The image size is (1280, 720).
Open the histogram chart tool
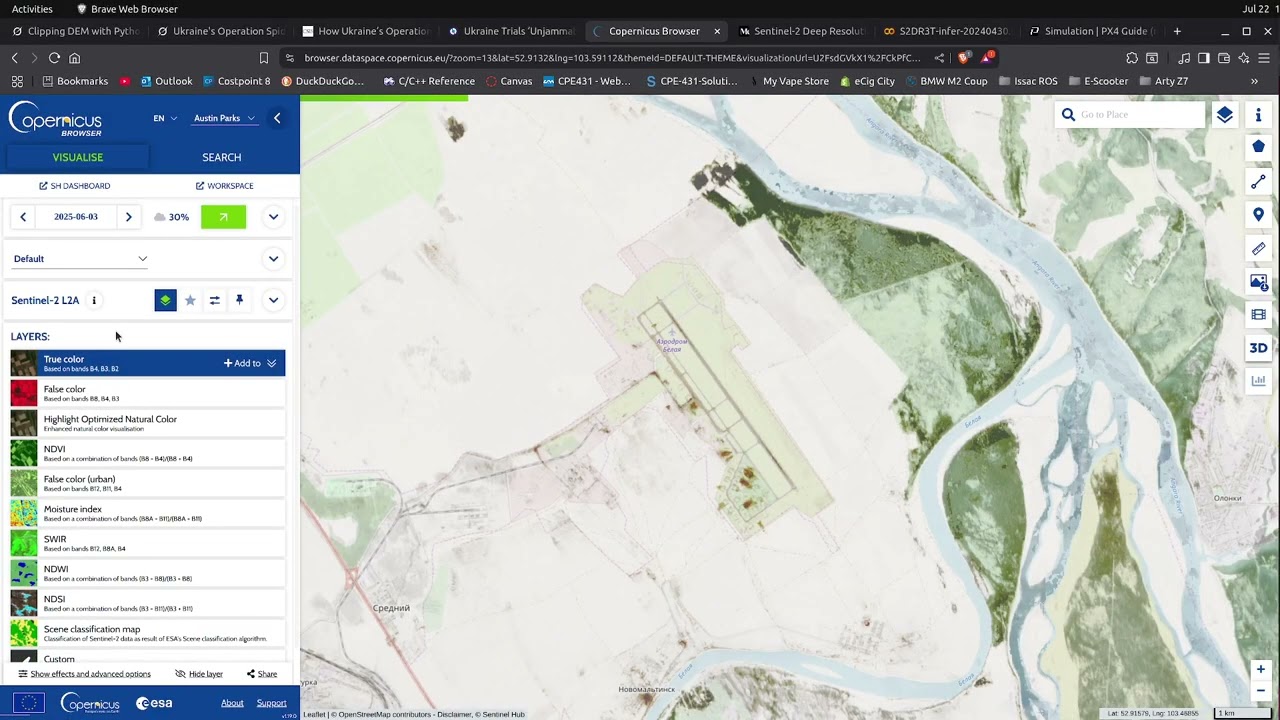tap(1258, 381)
